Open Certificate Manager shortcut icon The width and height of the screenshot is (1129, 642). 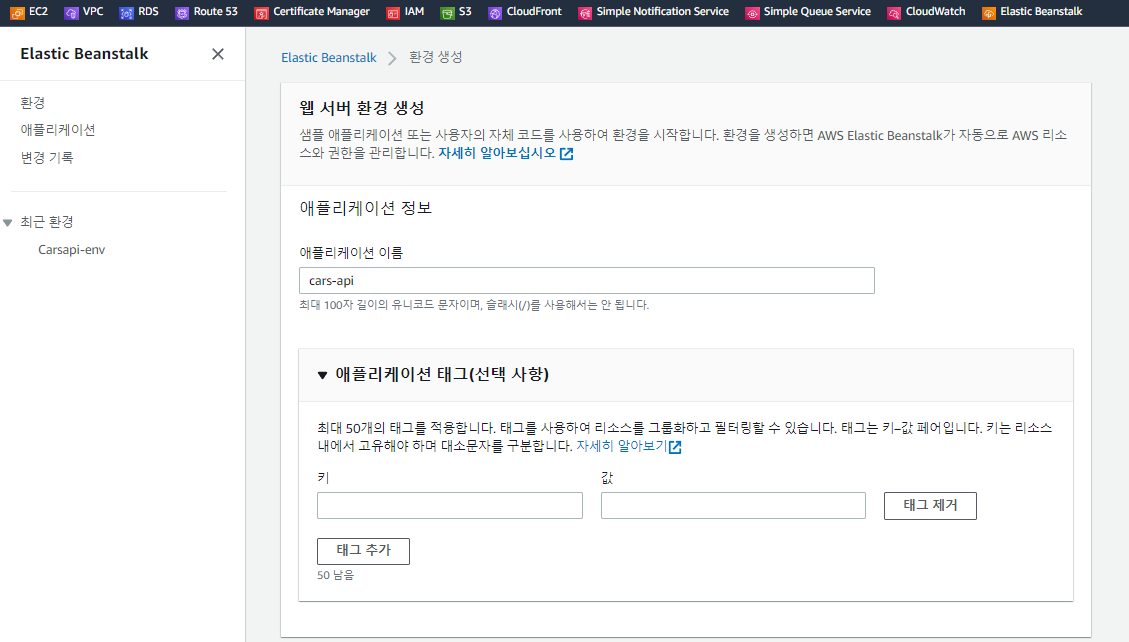click(261, 12)
